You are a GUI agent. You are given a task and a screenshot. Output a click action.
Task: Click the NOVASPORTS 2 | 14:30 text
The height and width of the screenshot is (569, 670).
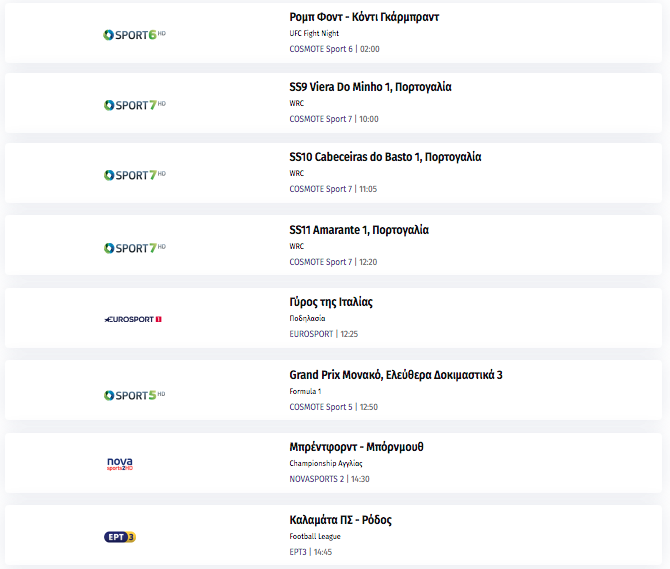click(x=329, y=479)
